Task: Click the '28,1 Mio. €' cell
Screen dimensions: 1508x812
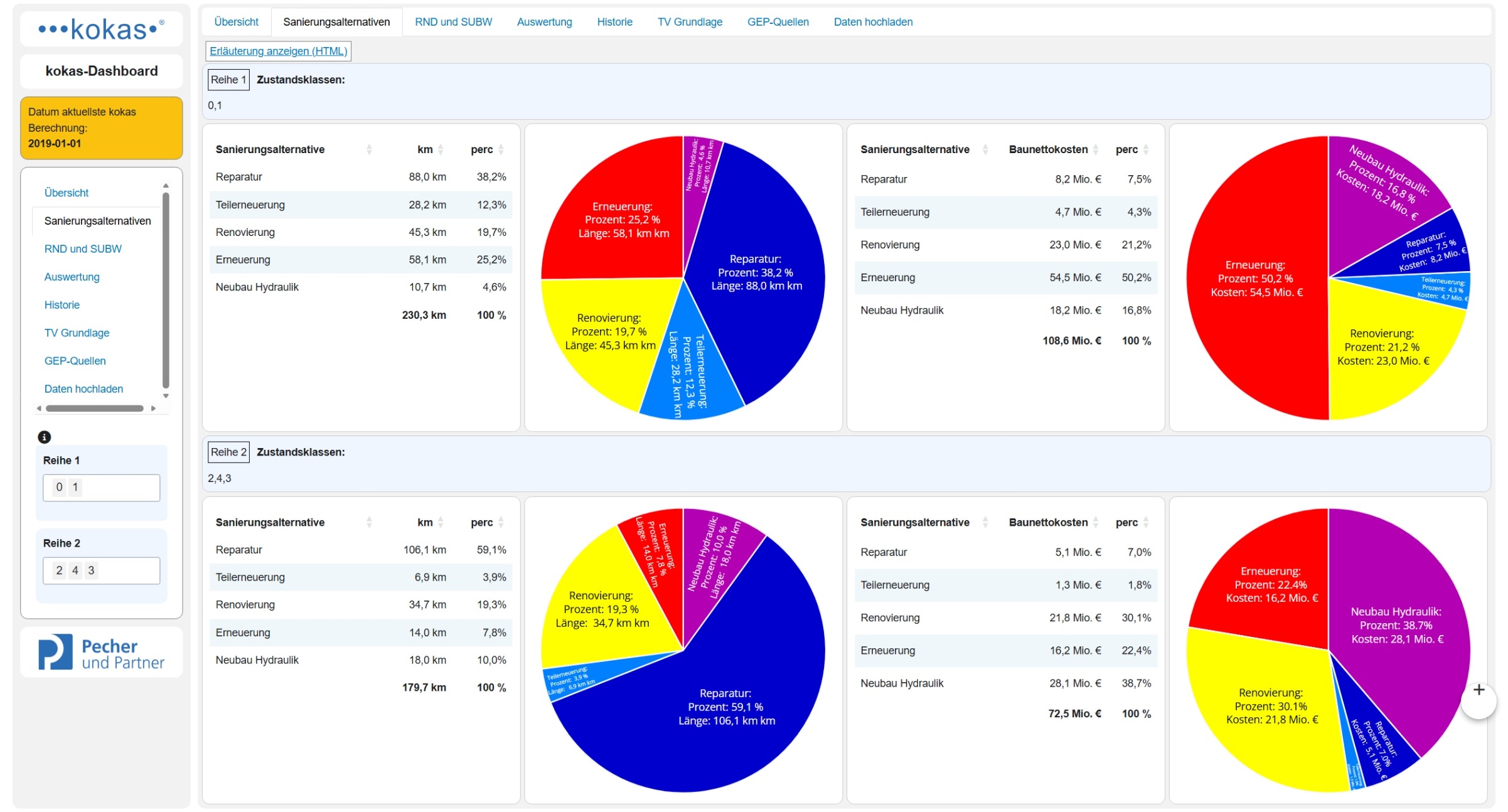Action: pyautogui.click(x=1075, y=683)
